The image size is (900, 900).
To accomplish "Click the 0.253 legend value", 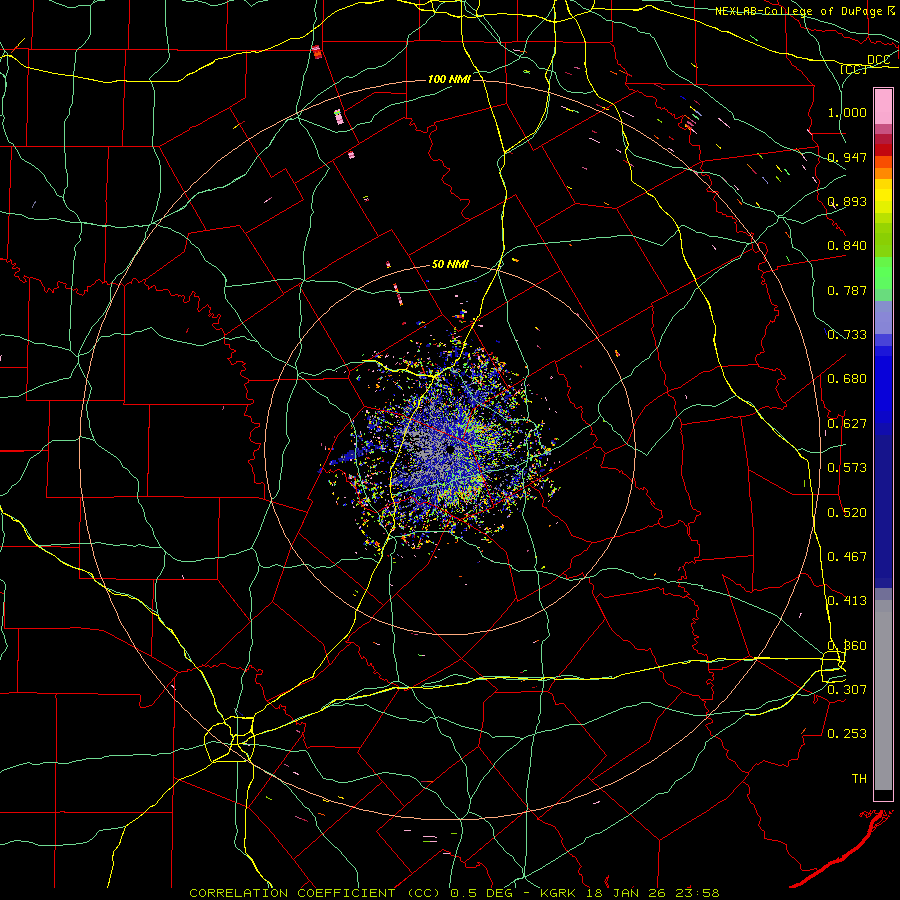I will (x=847, y=734).
